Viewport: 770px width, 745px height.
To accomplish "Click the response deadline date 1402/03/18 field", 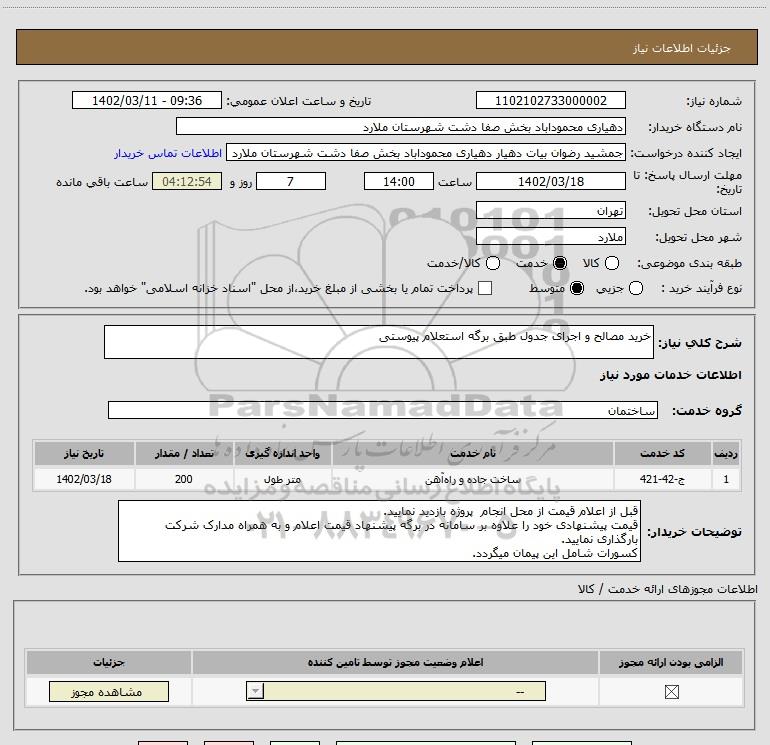I will coord(550,181).
